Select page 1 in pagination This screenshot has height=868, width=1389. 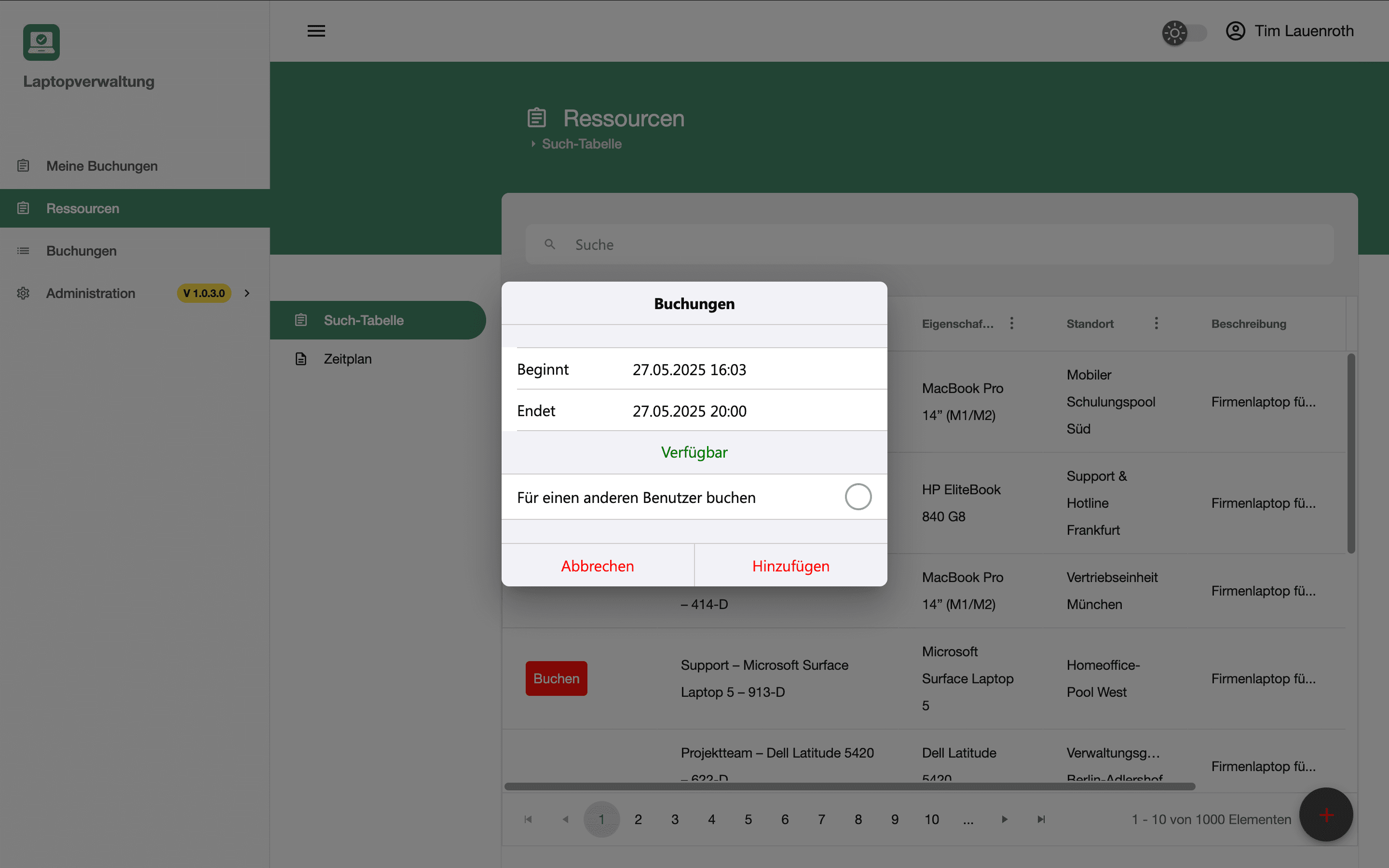(601, 819)
